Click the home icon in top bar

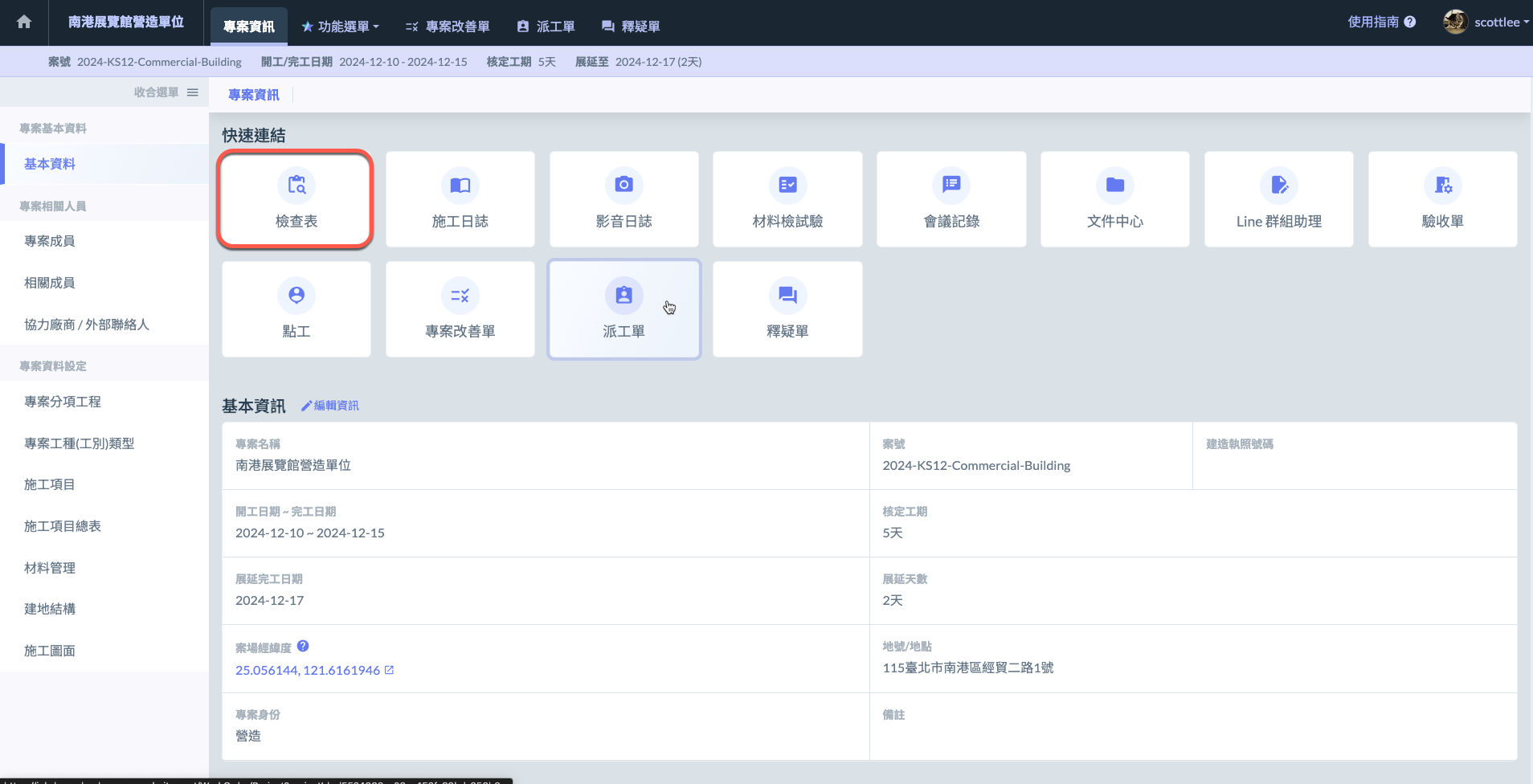click(x=24, y=22)
